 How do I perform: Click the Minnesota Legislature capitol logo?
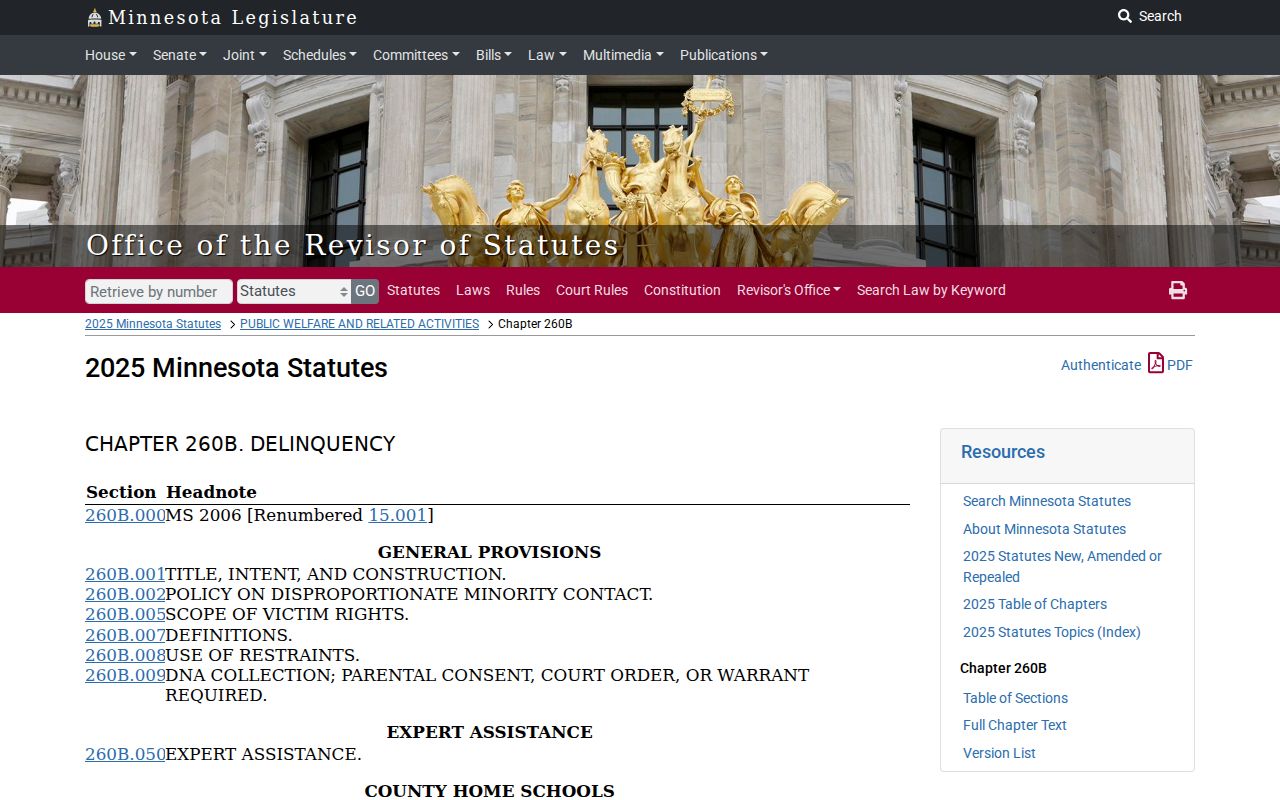click(x=95, y=17)
